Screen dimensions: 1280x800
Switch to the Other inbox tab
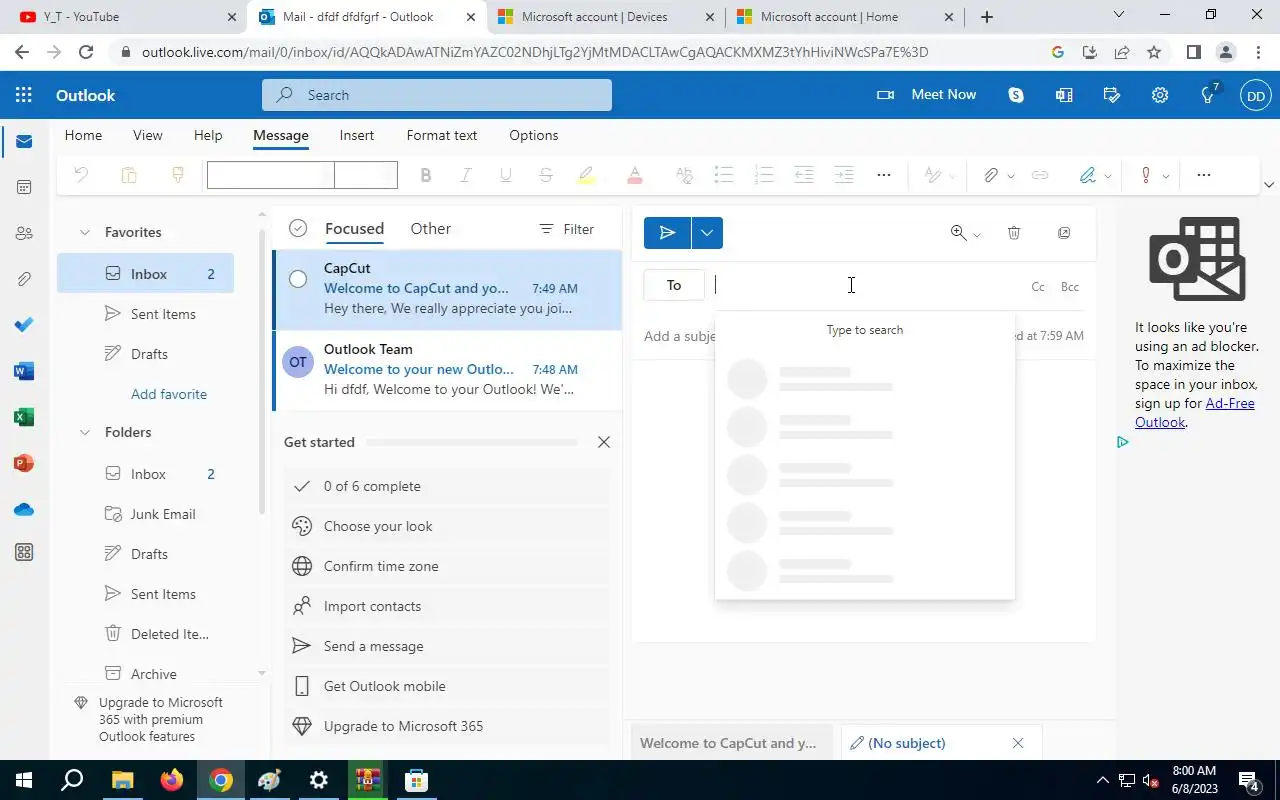pyautogui.click(x=430, y=229)
